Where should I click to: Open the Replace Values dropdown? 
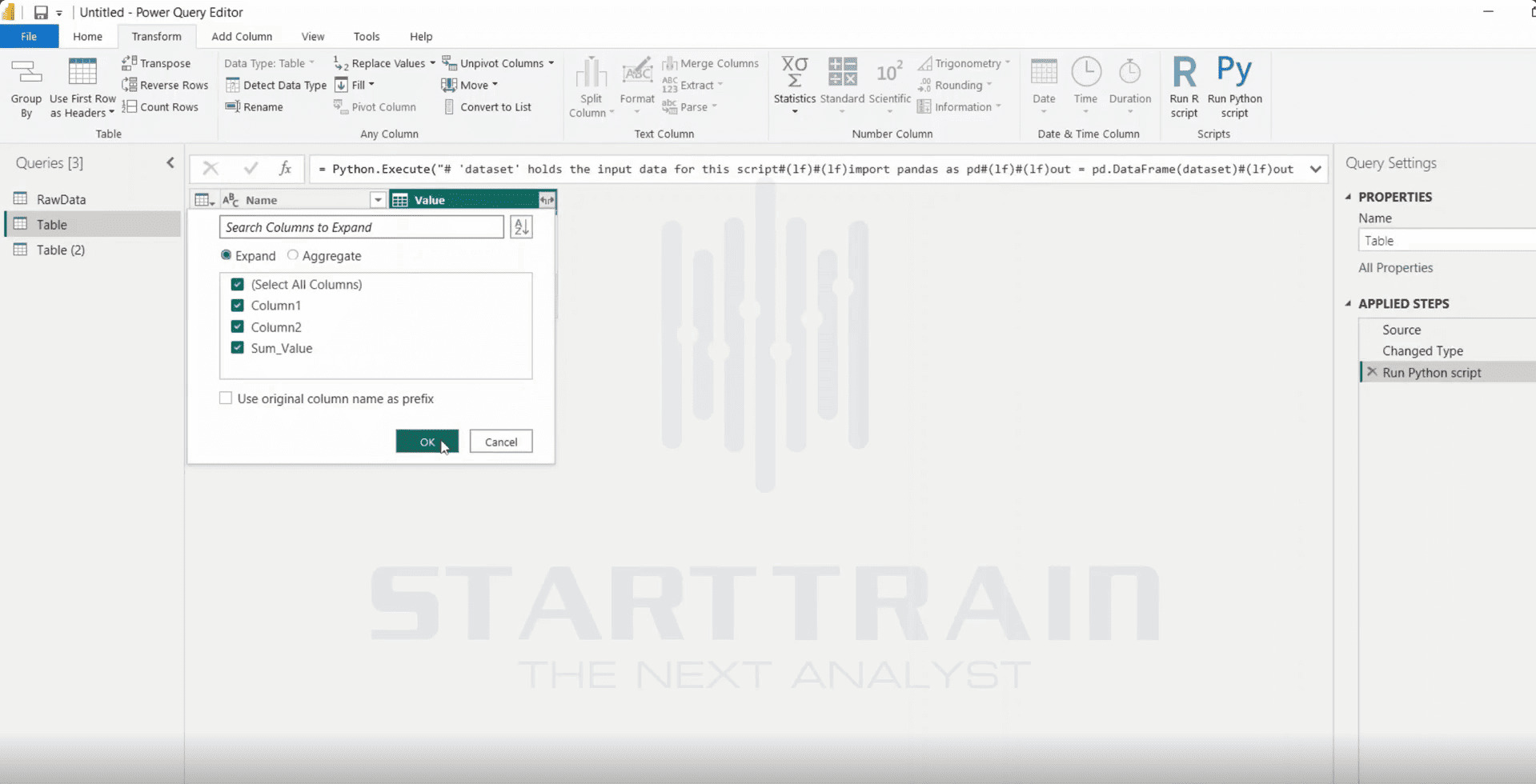pos(432,63)
